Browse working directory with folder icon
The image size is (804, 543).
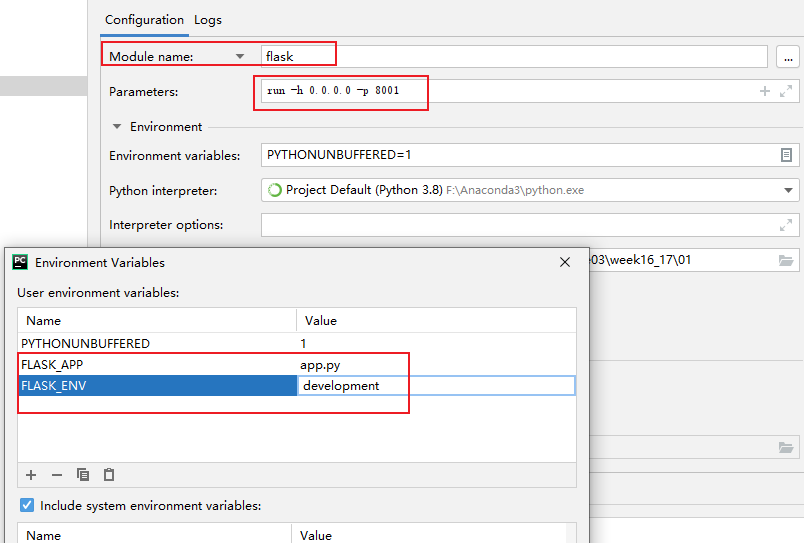[786, 260]
